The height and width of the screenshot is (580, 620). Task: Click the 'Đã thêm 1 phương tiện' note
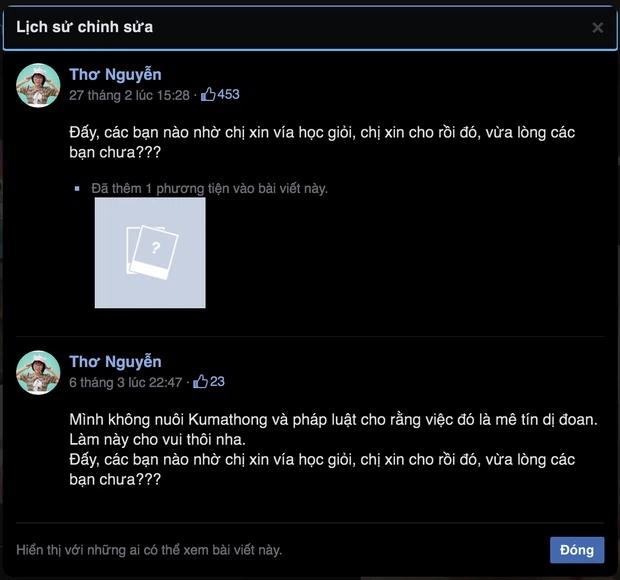pos(209,187)
